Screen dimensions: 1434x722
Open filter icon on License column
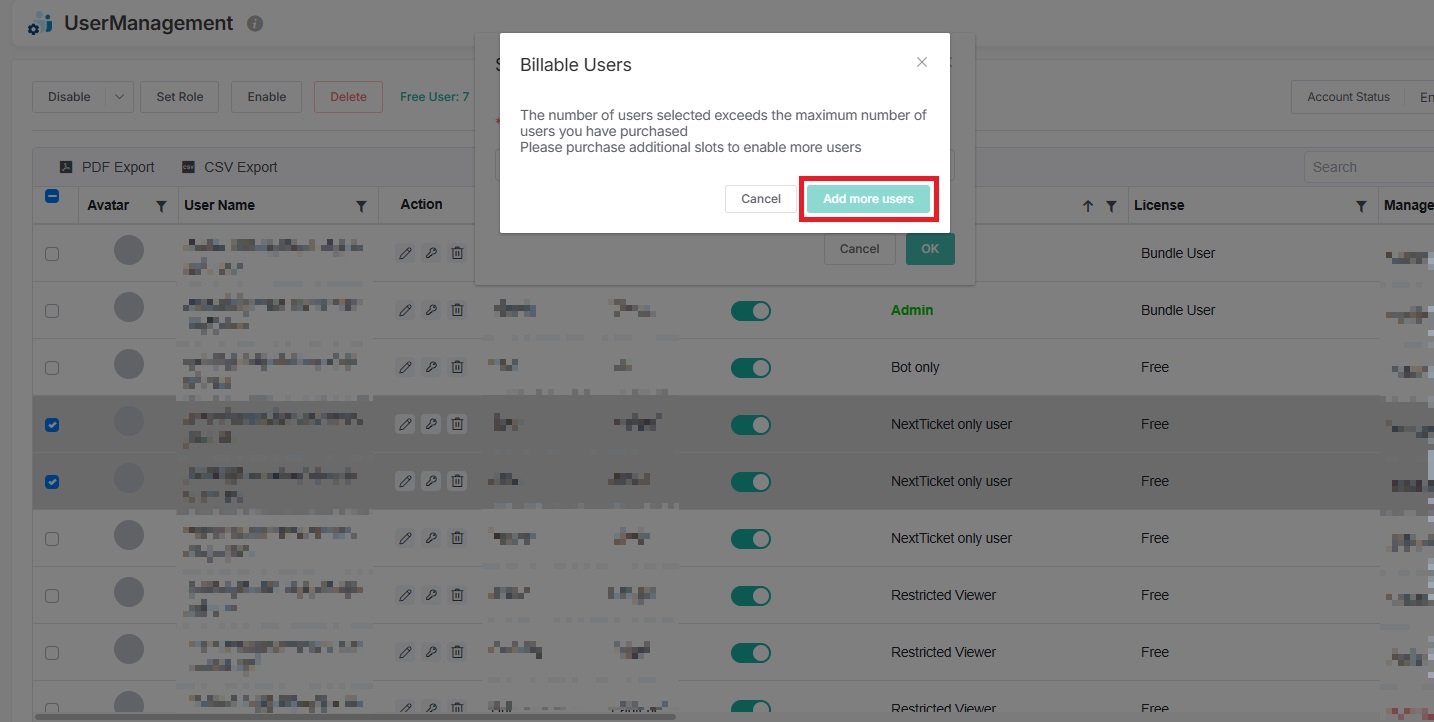[1361, 206]
